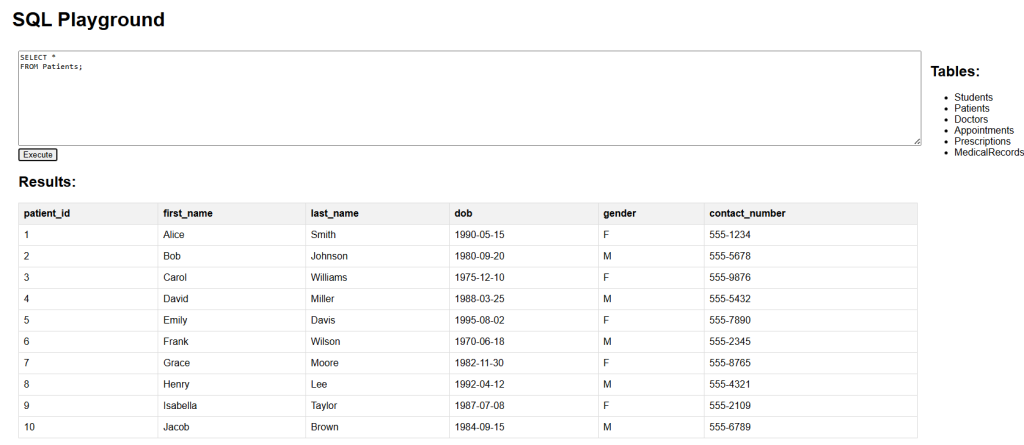Grab the textarea resize handle corner
Screen dimensions: 1024x445
tap(917, 141)
